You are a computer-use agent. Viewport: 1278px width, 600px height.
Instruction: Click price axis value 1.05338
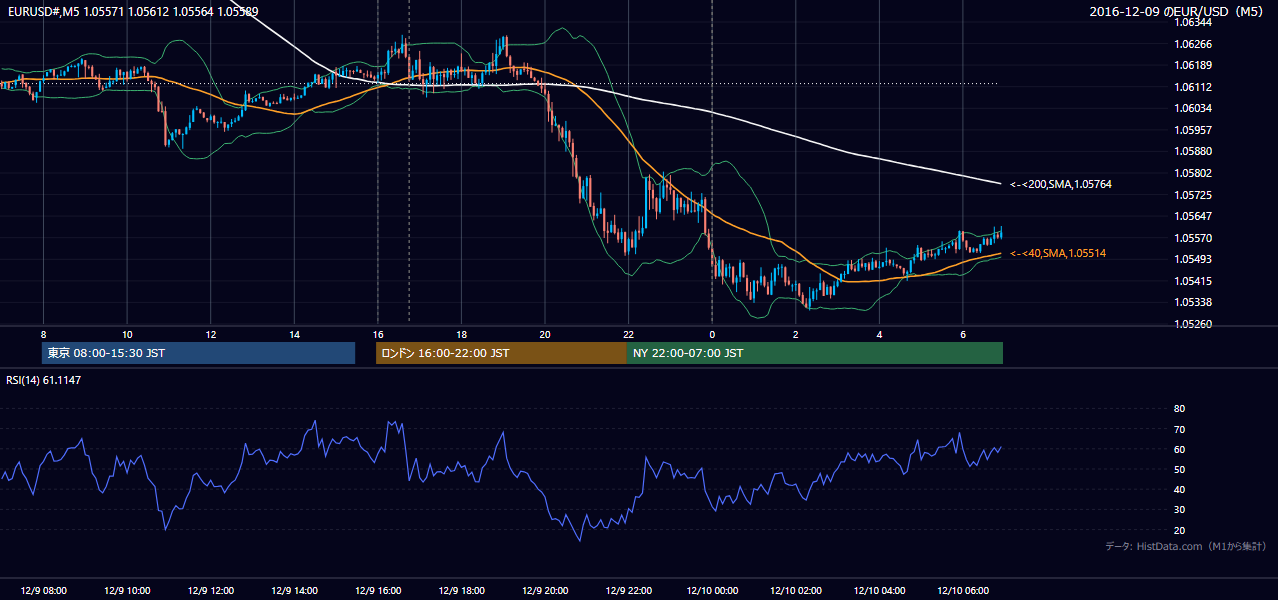click(1191, 302)
